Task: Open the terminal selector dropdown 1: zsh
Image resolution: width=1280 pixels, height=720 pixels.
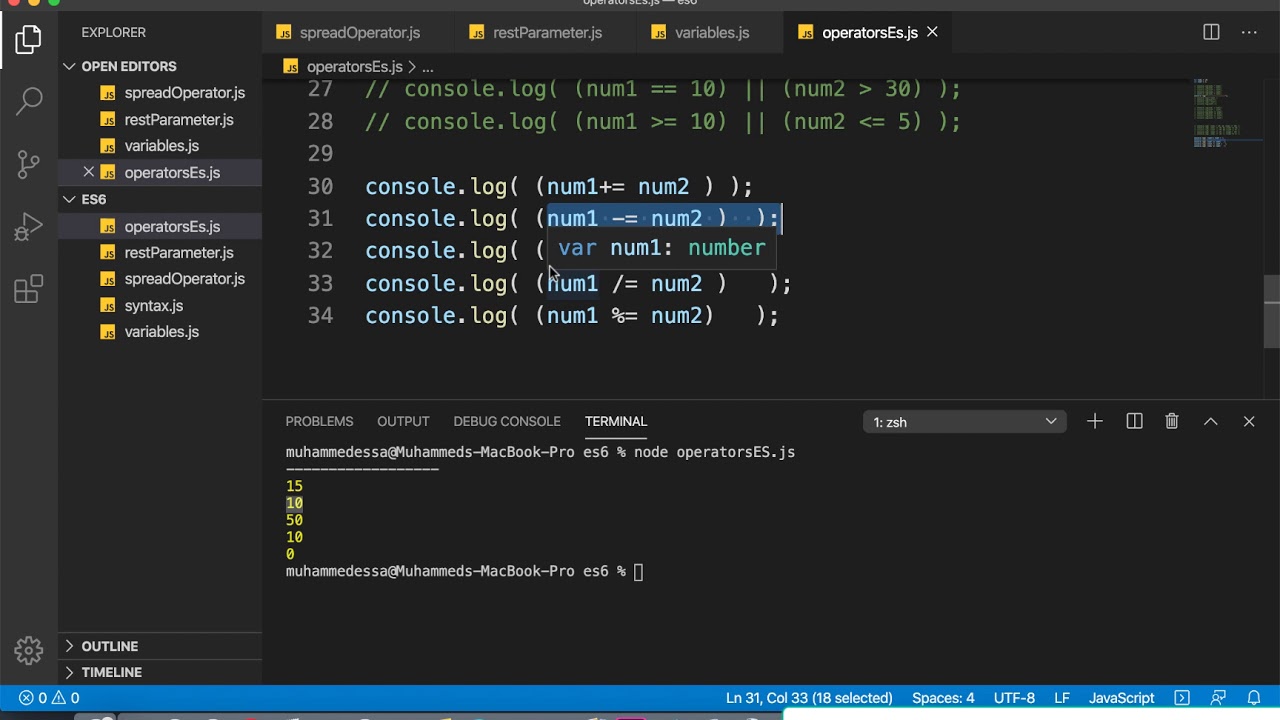Action: [x=964, y=422]
